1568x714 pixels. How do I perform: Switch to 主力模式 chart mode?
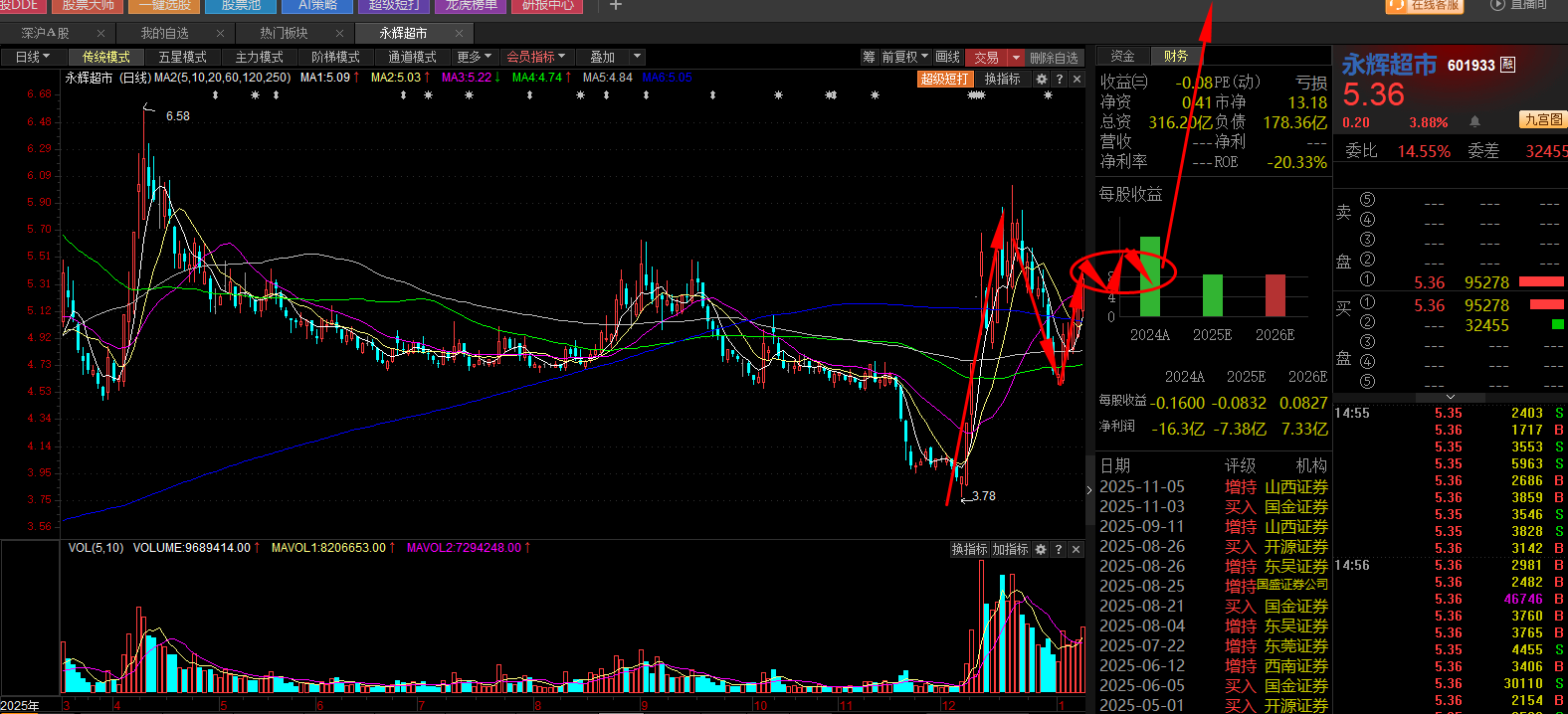260,57
